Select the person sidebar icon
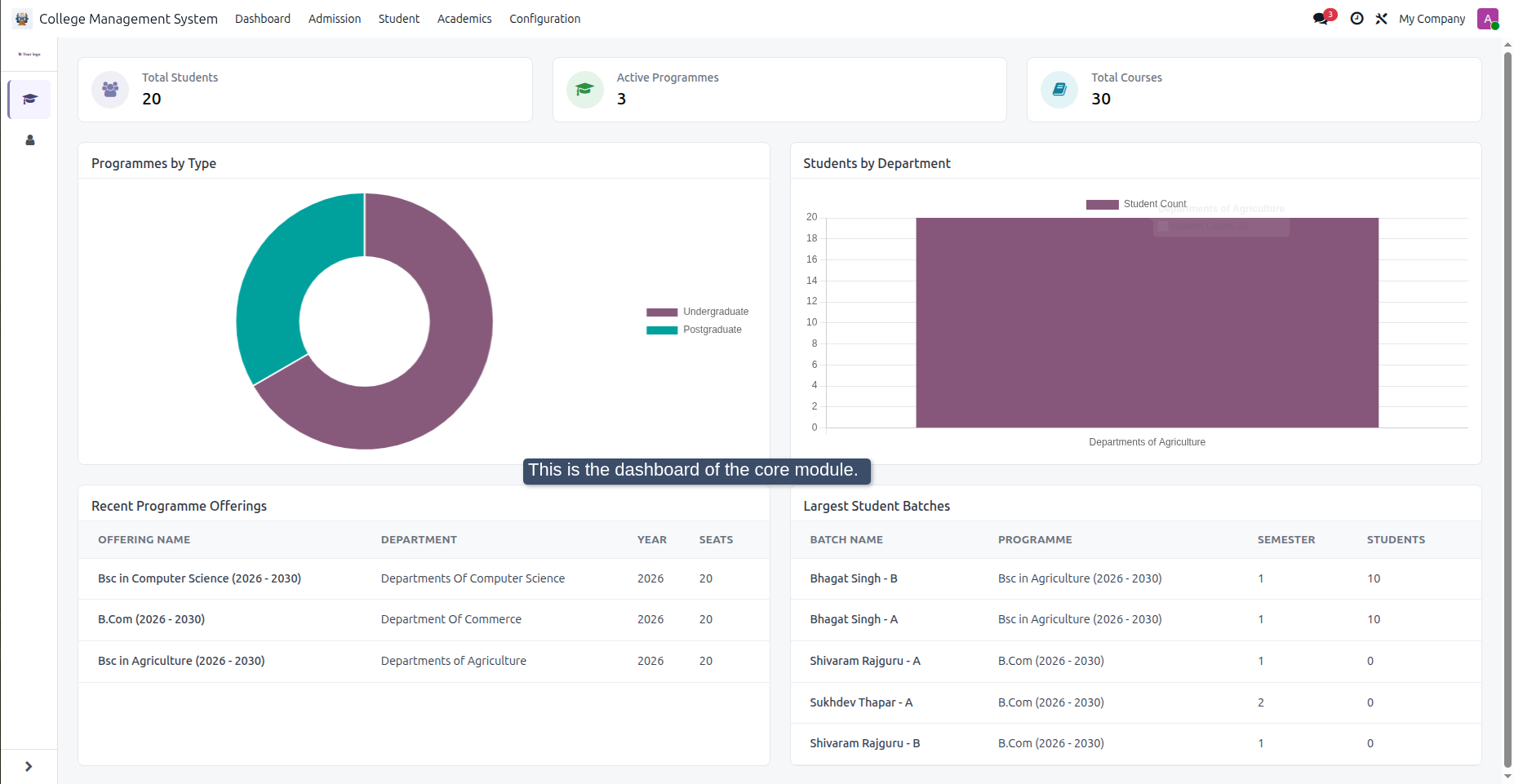 point(30,140)
